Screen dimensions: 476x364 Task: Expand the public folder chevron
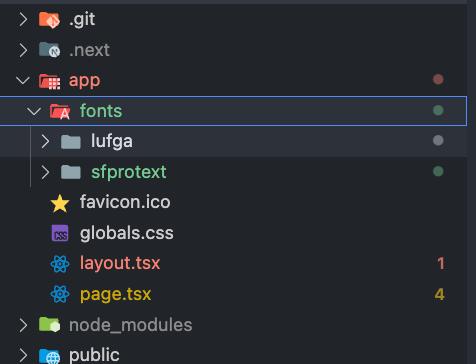tap(23, 355)
